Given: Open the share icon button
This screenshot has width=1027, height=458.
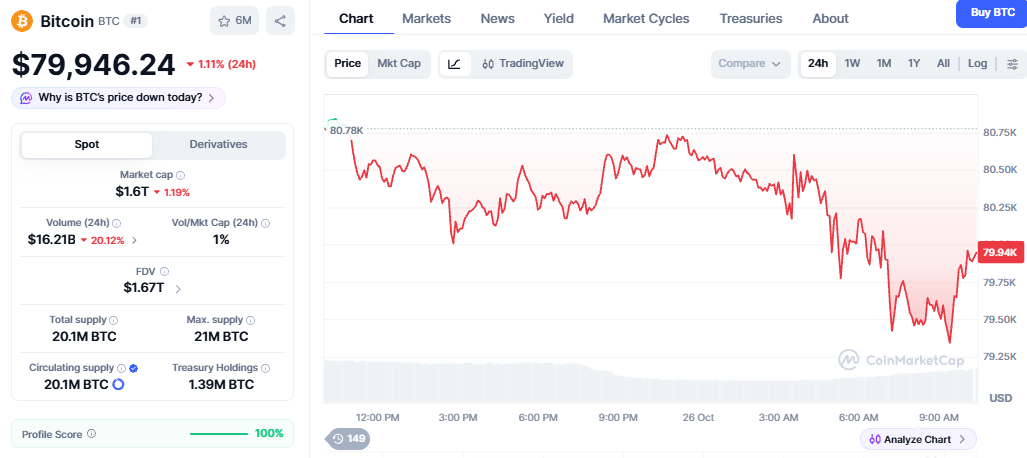Looking at the screenshot, I should tap(280, 21).
